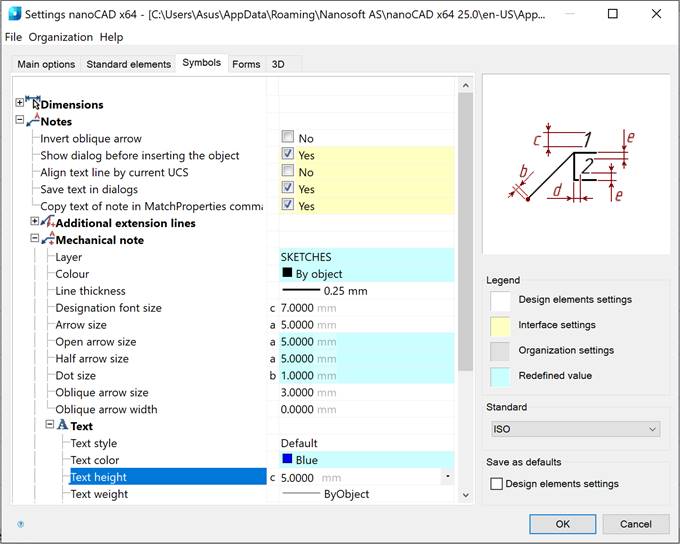This screenshot has width=680, height=544.
Task: Click the note preview diagram
Action: pos(576,164)
